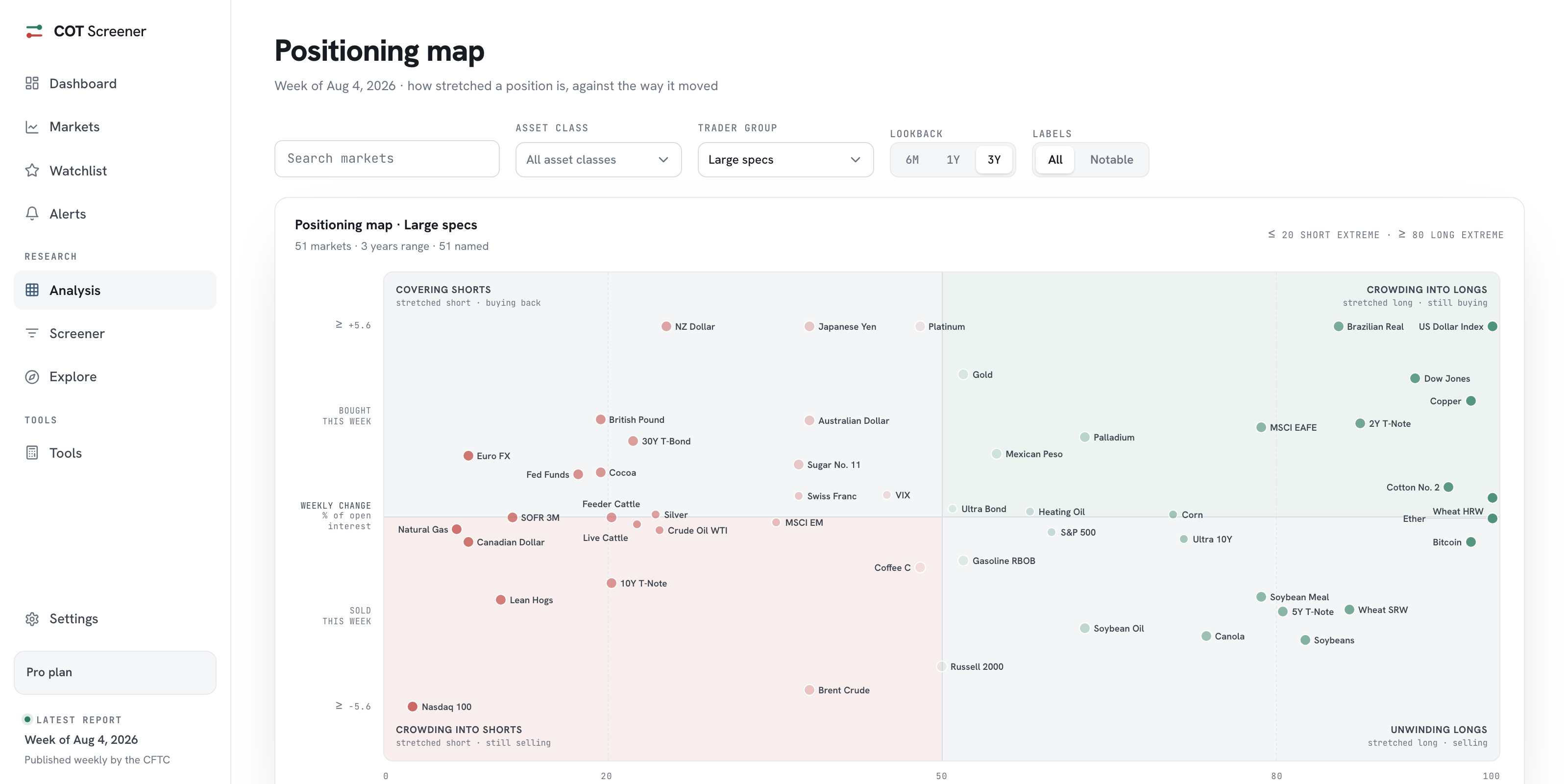Select the Analysis sidebar item

point(115,291)
